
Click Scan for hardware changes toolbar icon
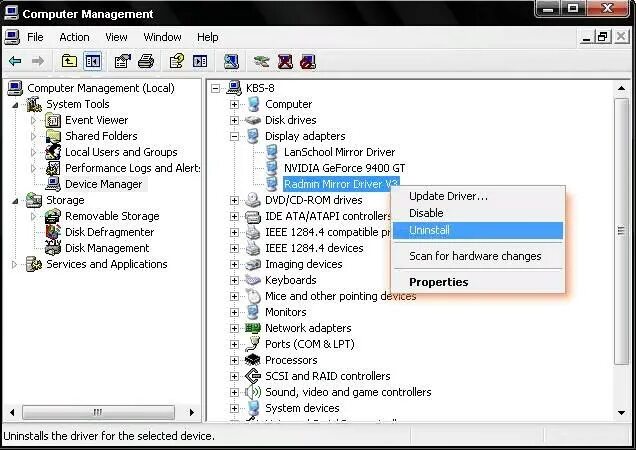[x=232, y=62]
